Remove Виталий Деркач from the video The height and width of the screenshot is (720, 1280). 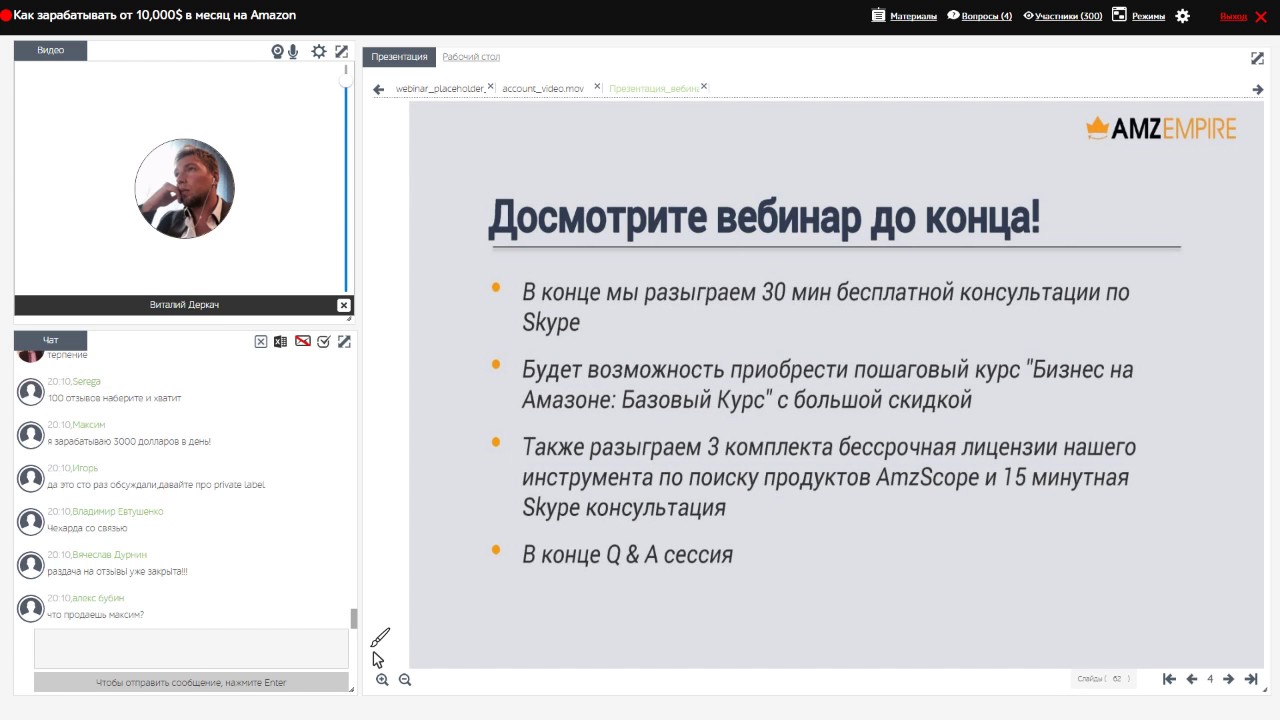click(x=344, y=305)
